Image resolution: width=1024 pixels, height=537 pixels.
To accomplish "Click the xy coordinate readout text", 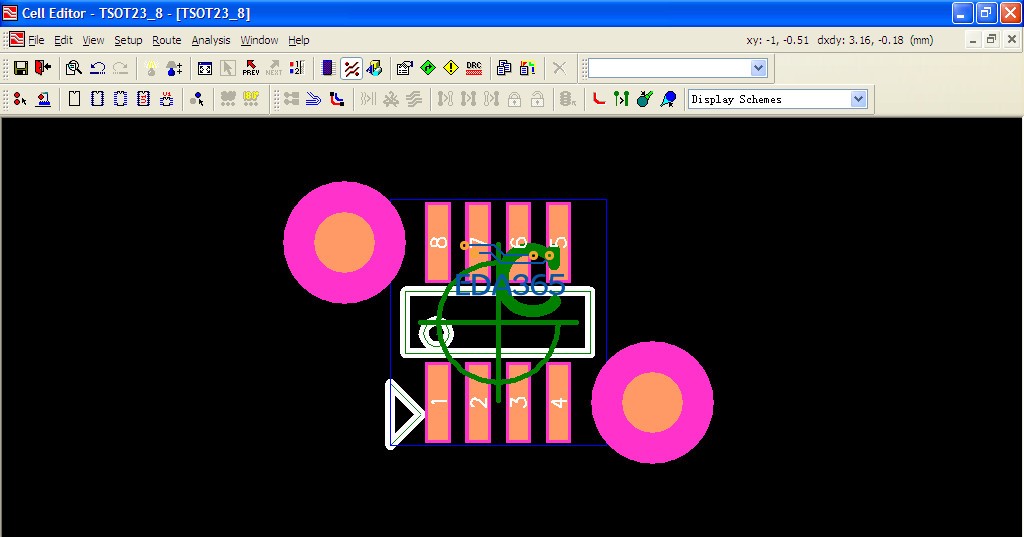I will [777, 40].
